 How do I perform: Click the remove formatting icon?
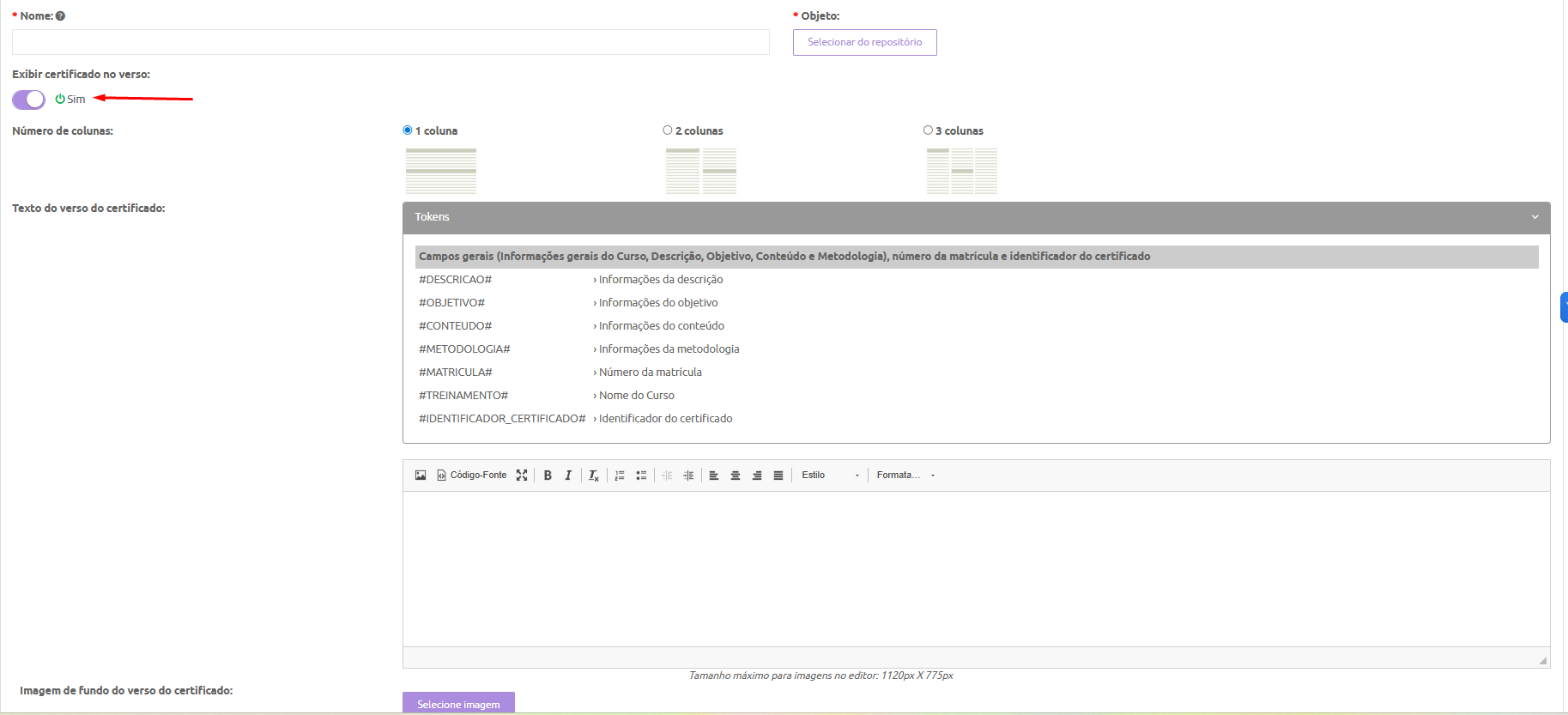click(x=593, y=476)
